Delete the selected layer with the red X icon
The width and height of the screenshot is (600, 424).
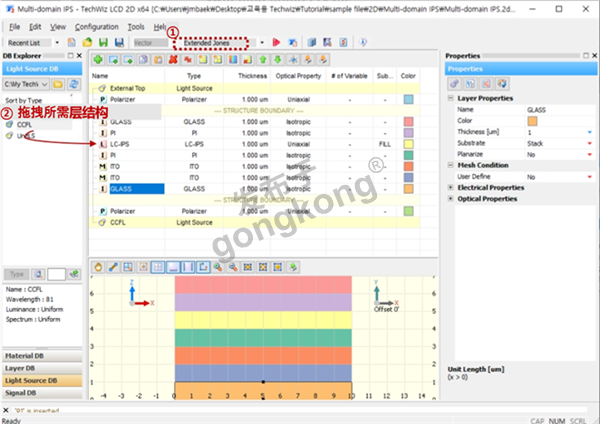tap(173, 60)
